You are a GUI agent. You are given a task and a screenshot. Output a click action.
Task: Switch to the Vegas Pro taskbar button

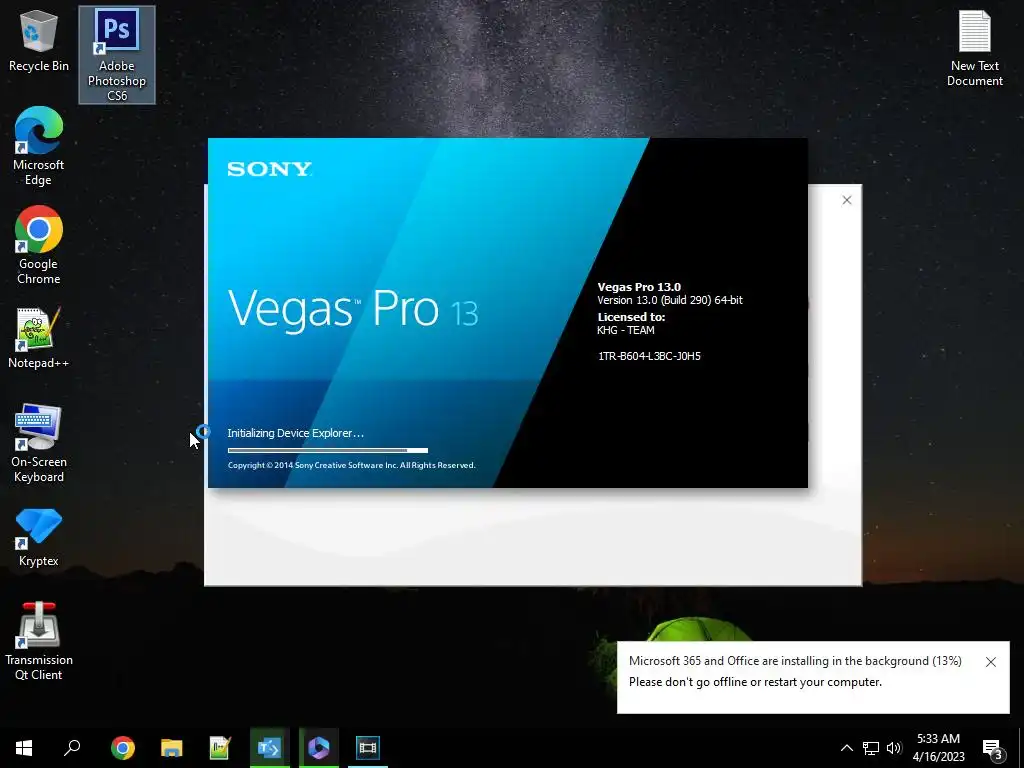(368, 748)
